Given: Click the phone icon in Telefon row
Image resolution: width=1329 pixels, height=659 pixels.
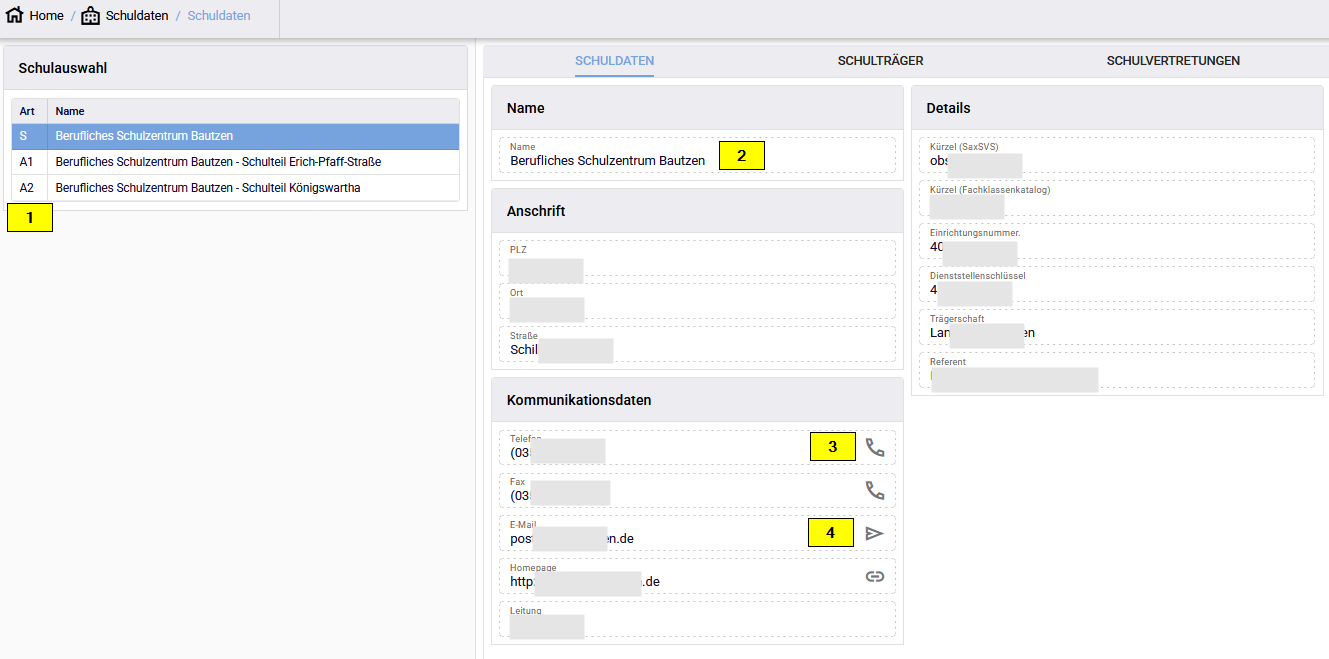Looking at the screenshot, I should 875,448.
